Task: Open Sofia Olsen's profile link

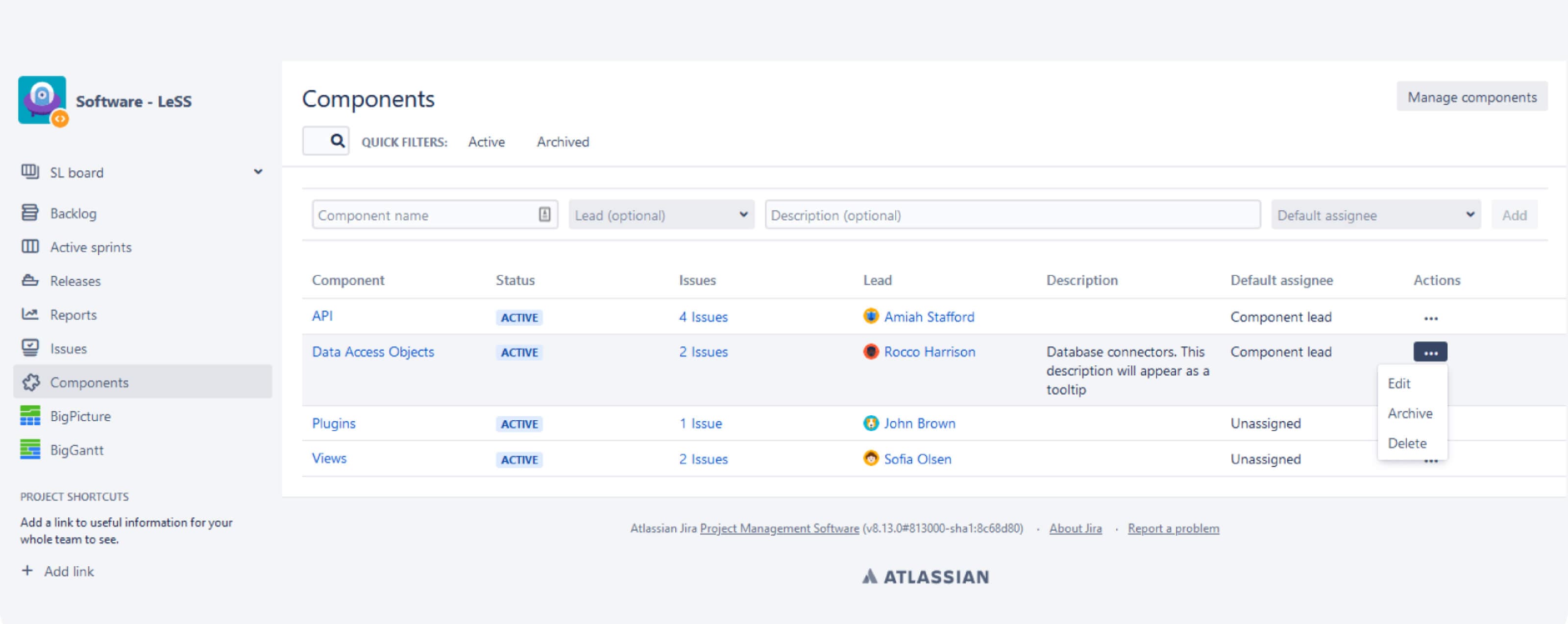Action: pyautogui.click(x=917, y=459)
